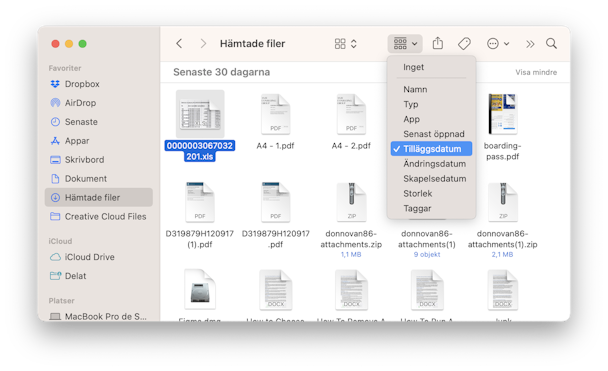Open Skrivbord in the sidebar
Viewport: 608px width, 371px height.
(98, 160)
